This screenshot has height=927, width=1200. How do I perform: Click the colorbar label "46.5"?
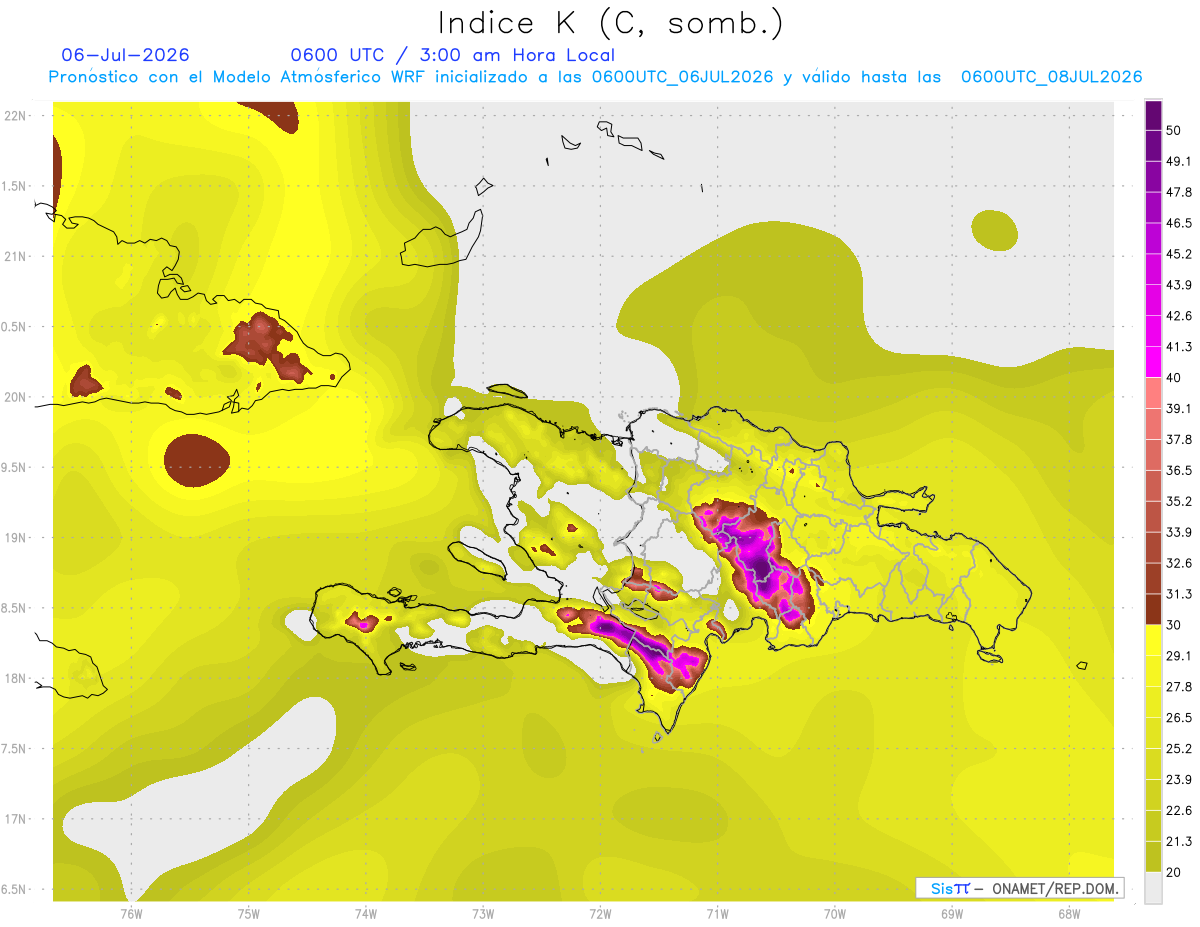point(1179,223)
